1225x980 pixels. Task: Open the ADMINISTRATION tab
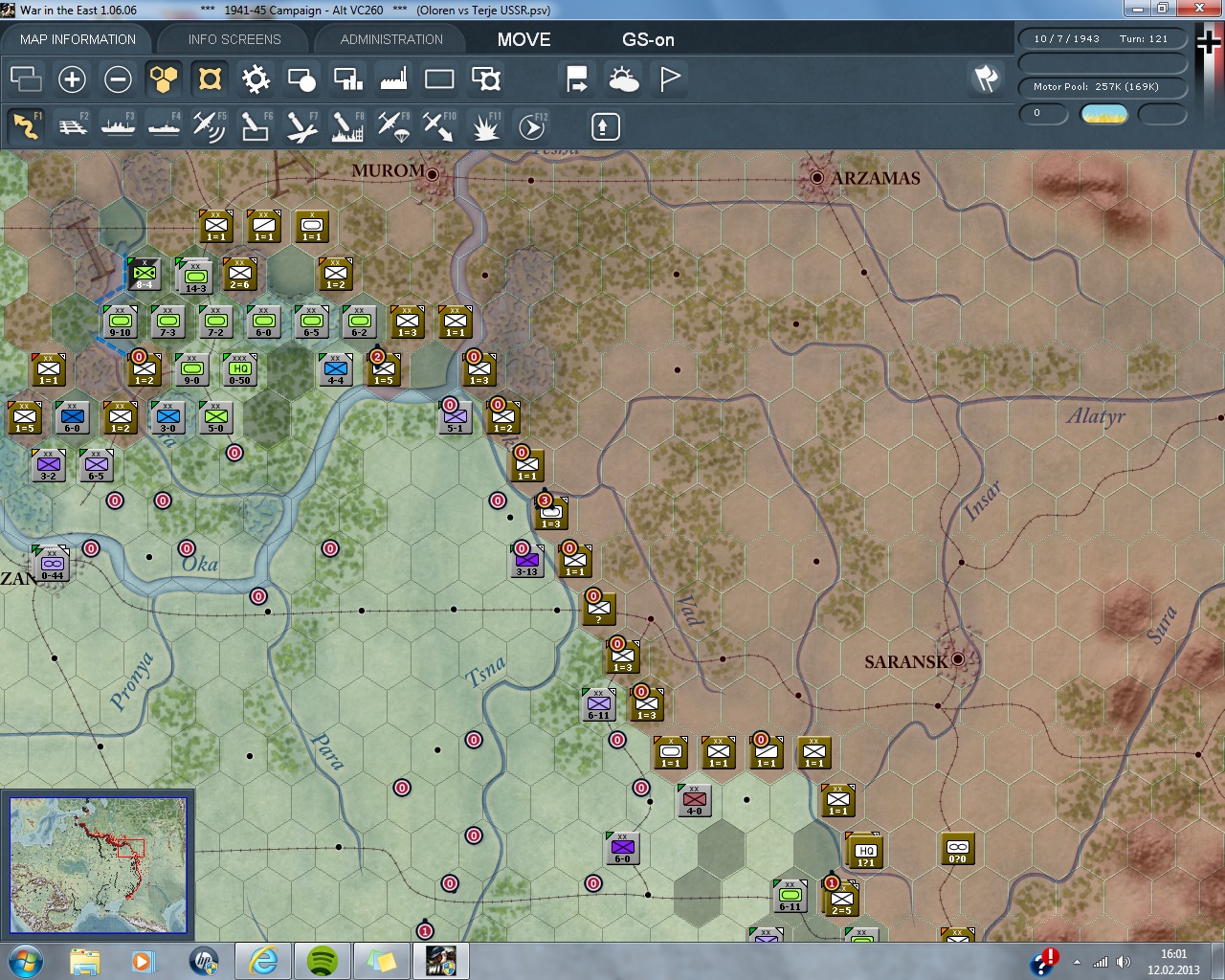coord(391,39)
